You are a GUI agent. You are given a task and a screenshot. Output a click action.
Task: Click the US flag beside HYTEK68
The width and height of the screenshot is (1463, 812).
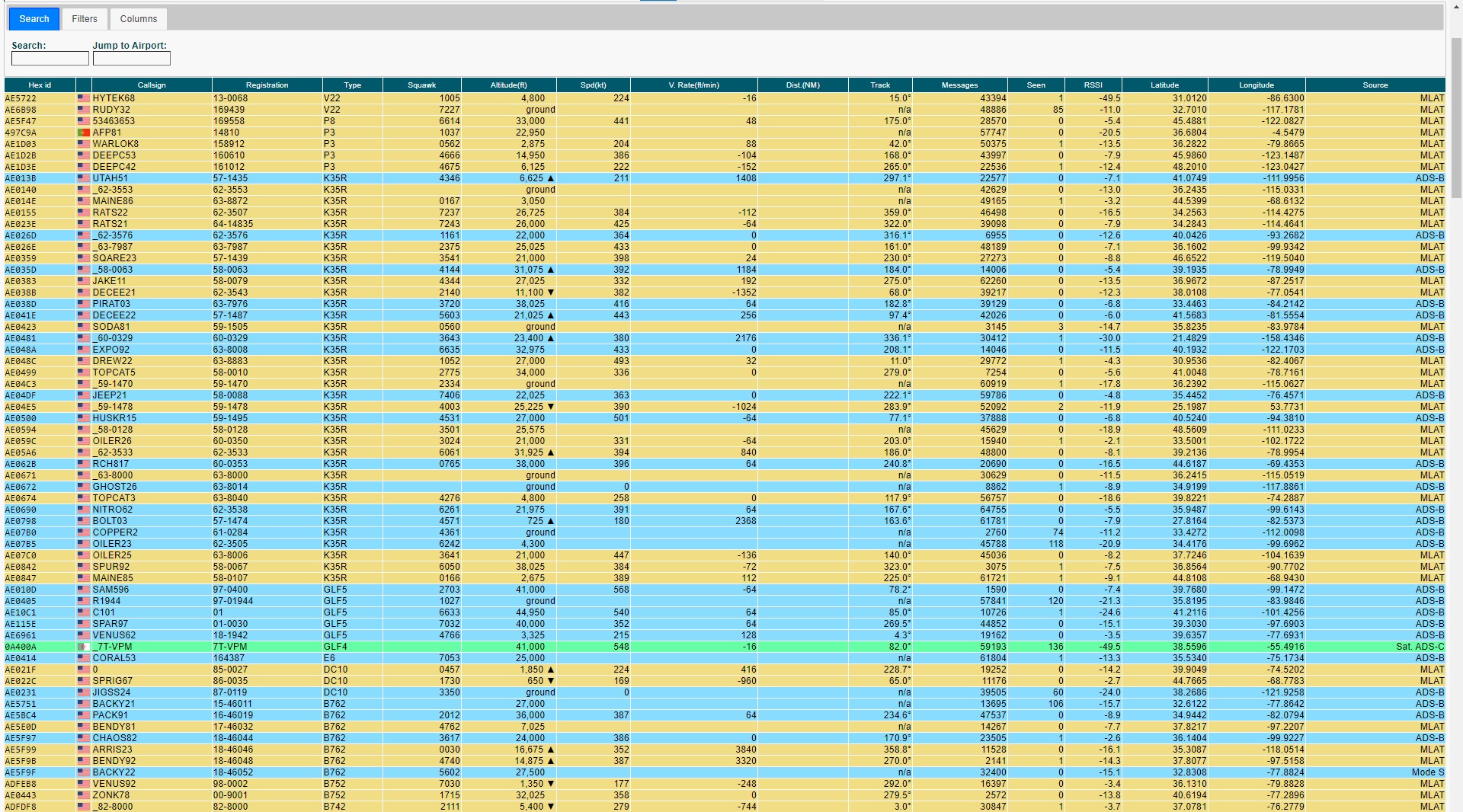pos(84,98)
